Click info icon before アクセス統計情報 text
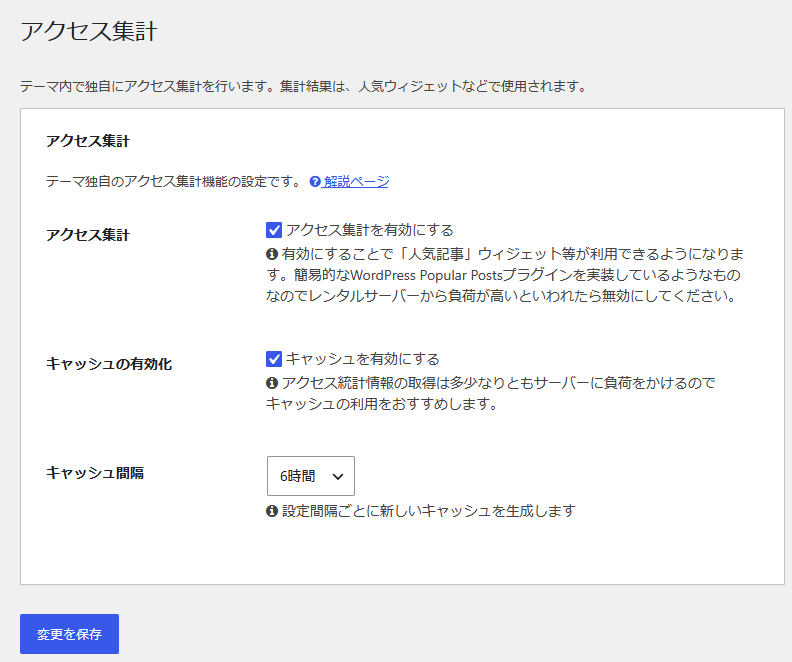792x662 pixels. 272,383
